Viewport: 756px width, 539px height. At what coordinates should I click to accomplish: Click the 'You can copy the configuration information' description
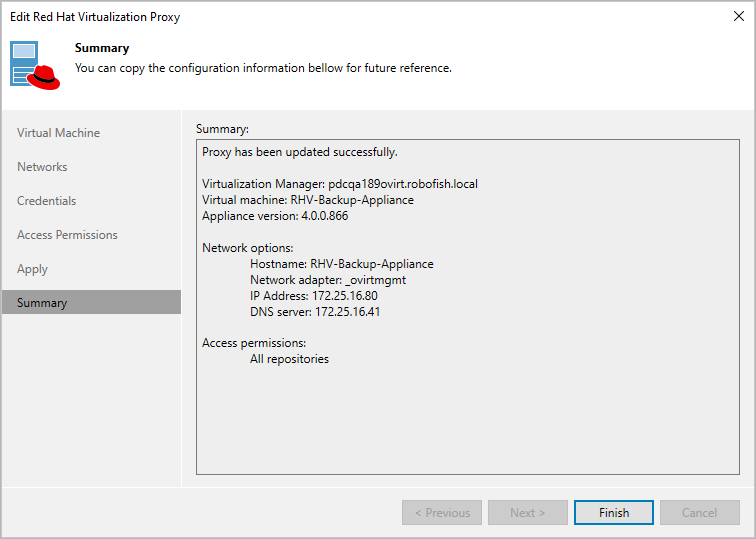tap(263, 68)
